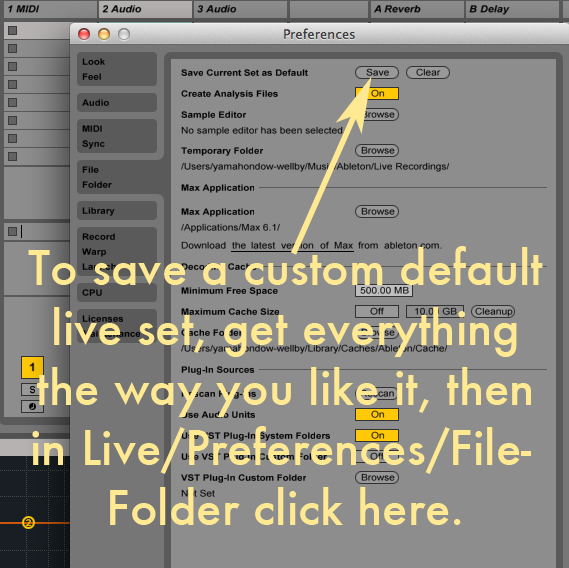Open the Licenses Maintenance preferences tab
Image resolution: width=569 pixels, height=568 pixels.
click(117, 326)
